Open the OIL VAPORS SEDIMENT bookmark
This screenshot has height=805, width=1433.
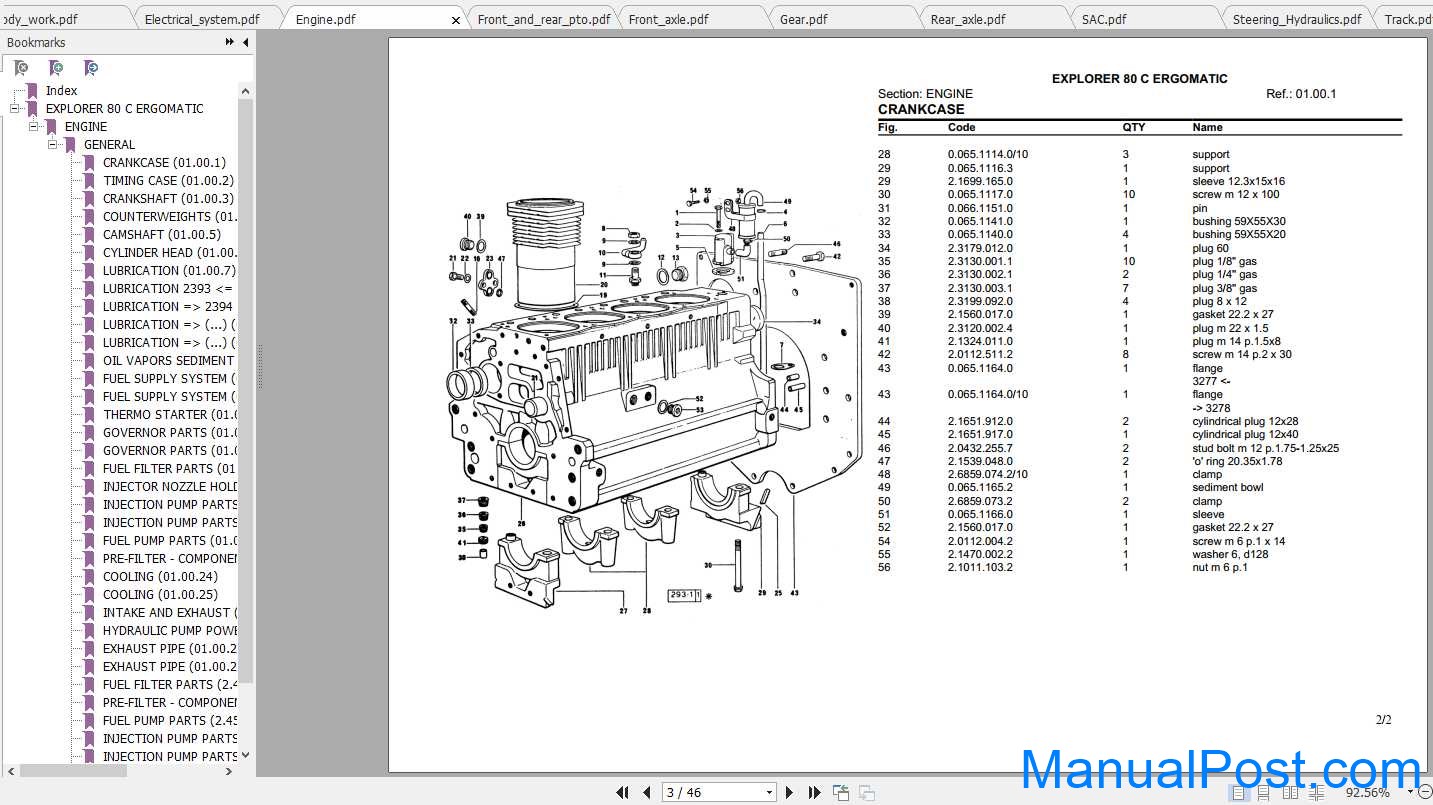168,360
